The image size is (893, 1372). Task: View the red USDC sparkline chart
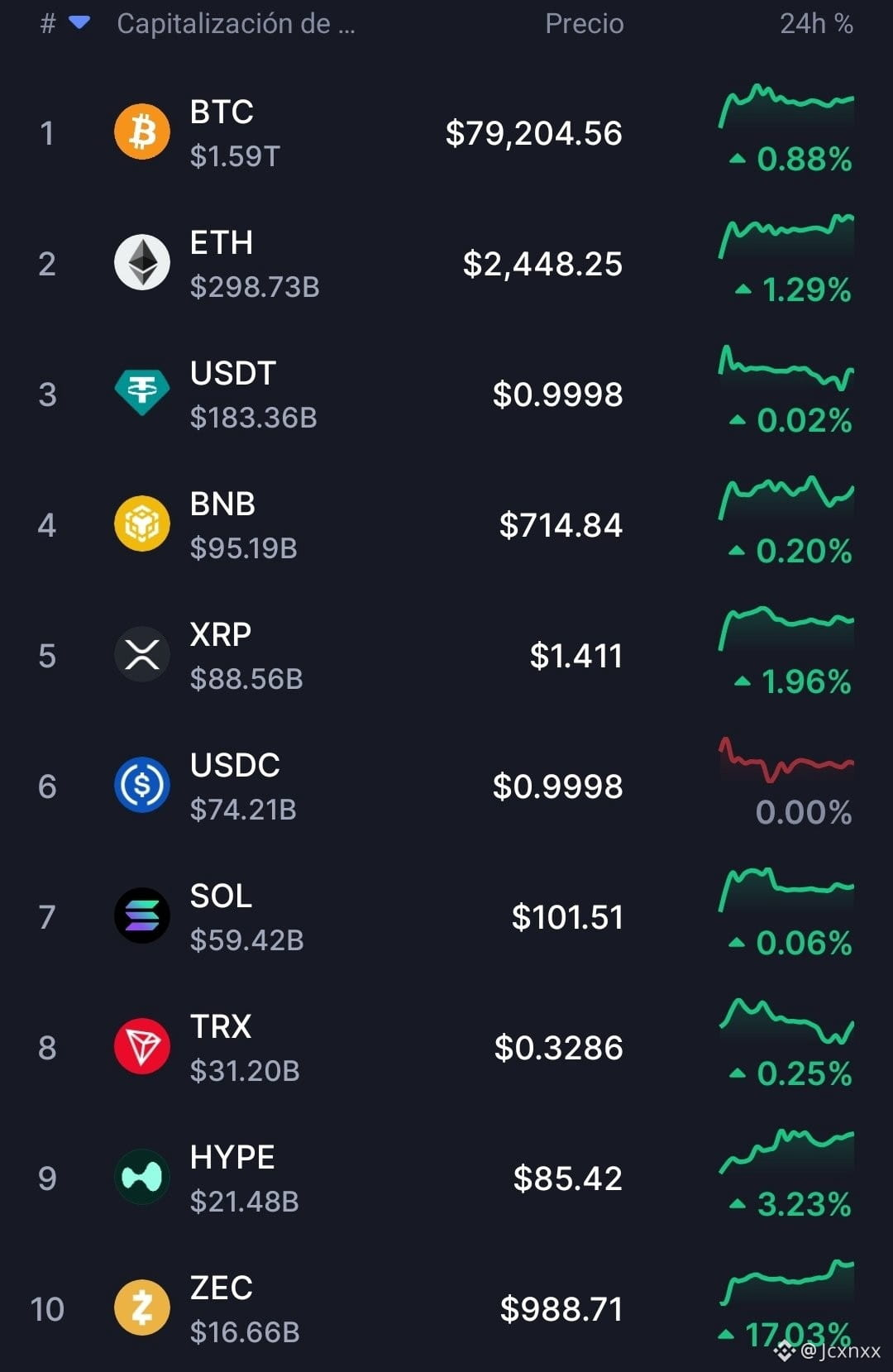786,759
